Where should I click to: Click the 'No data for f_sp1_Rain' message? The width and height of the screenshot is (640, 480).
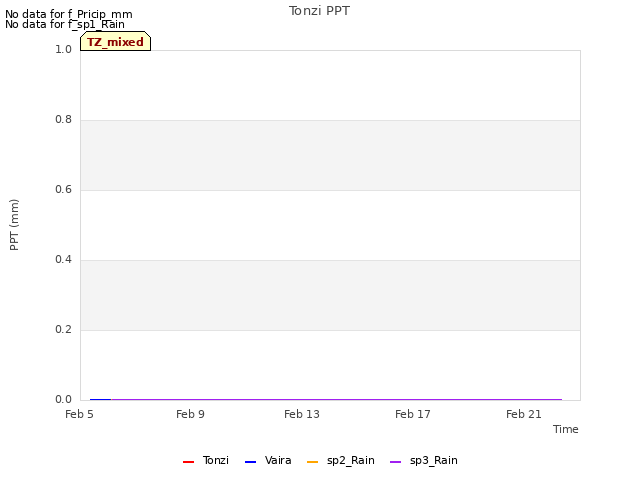[x=65, y=24]
